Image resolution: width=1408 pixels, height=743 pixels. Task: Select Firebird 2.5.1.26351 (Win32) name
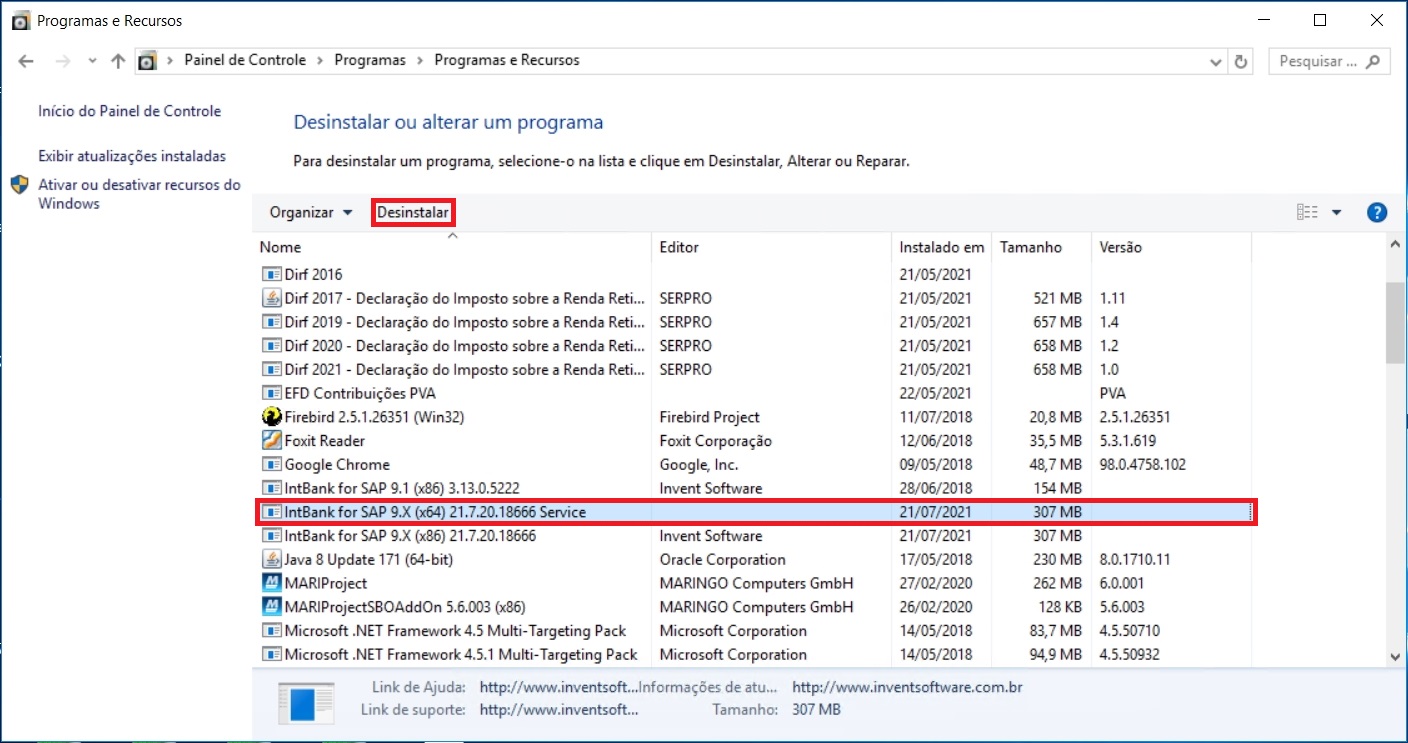(375, 417)
